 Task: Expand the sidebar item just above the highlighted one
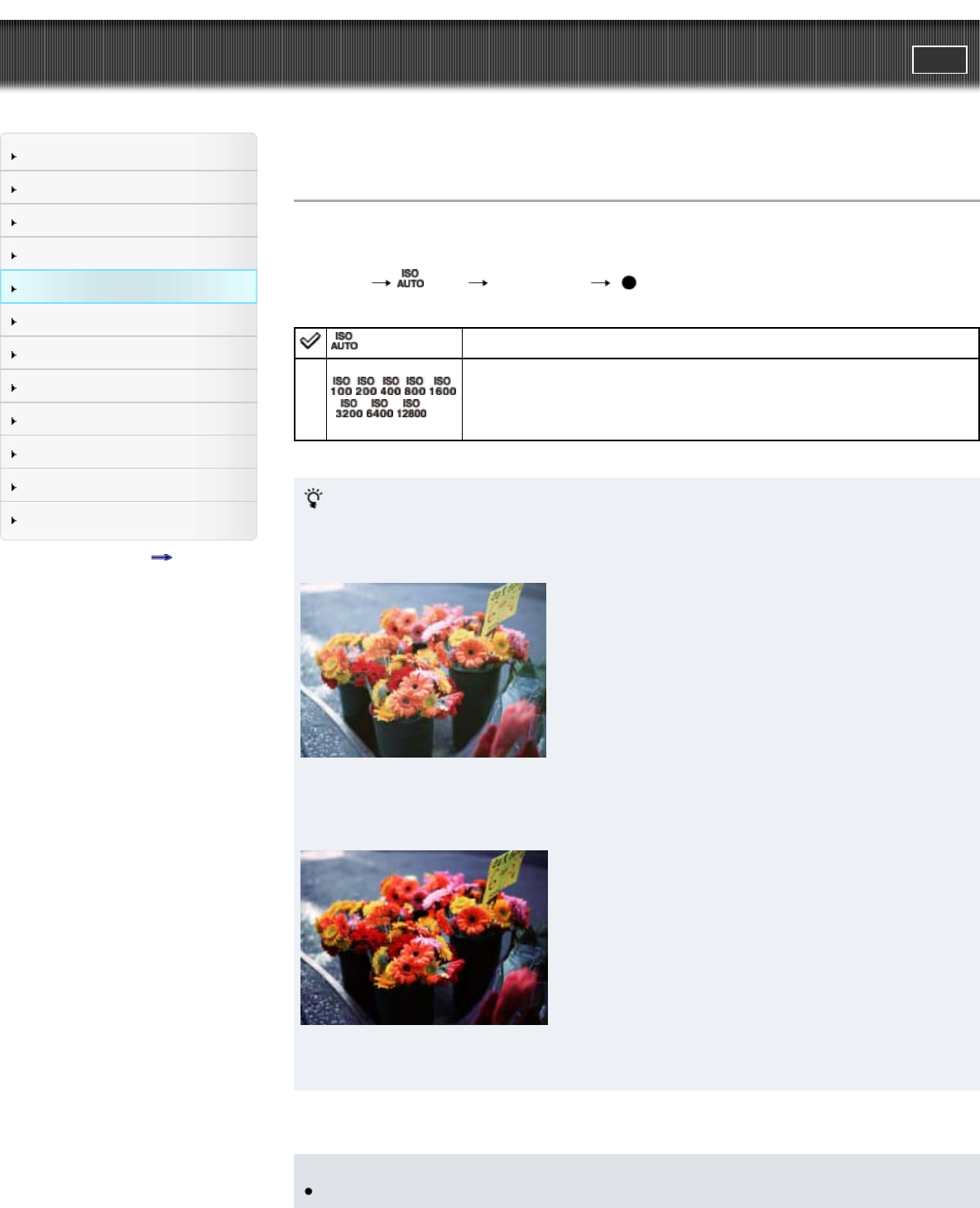pos(128,254)
